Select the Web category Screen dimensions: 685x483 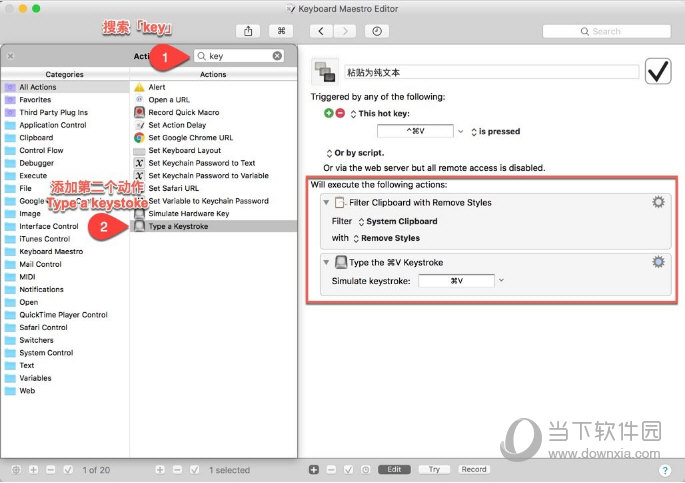point(65,391)
